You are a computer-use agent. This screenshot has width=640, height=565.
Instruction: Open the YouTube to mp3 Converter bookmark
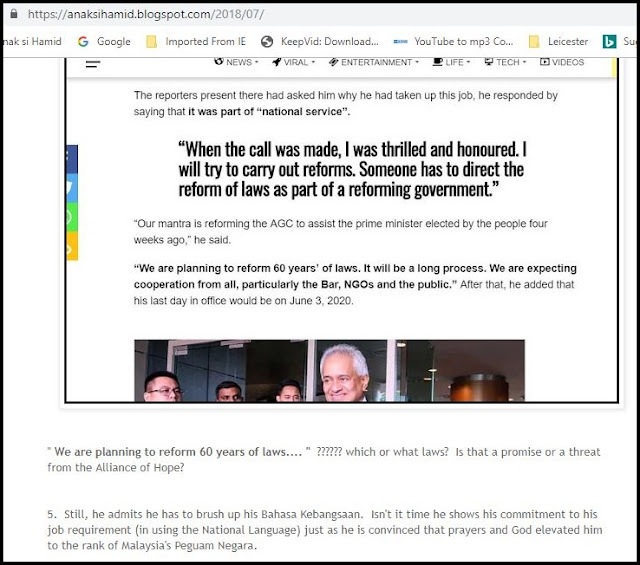(x=453, y=42)
